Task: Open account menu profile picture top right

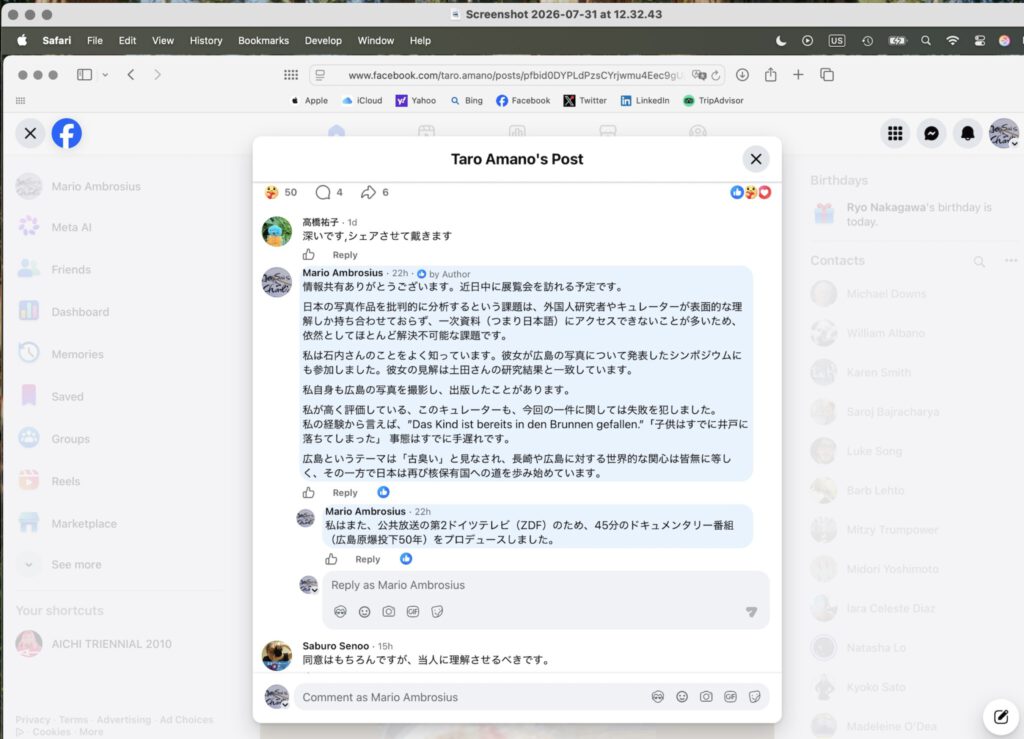Action: click(1003, 133)
